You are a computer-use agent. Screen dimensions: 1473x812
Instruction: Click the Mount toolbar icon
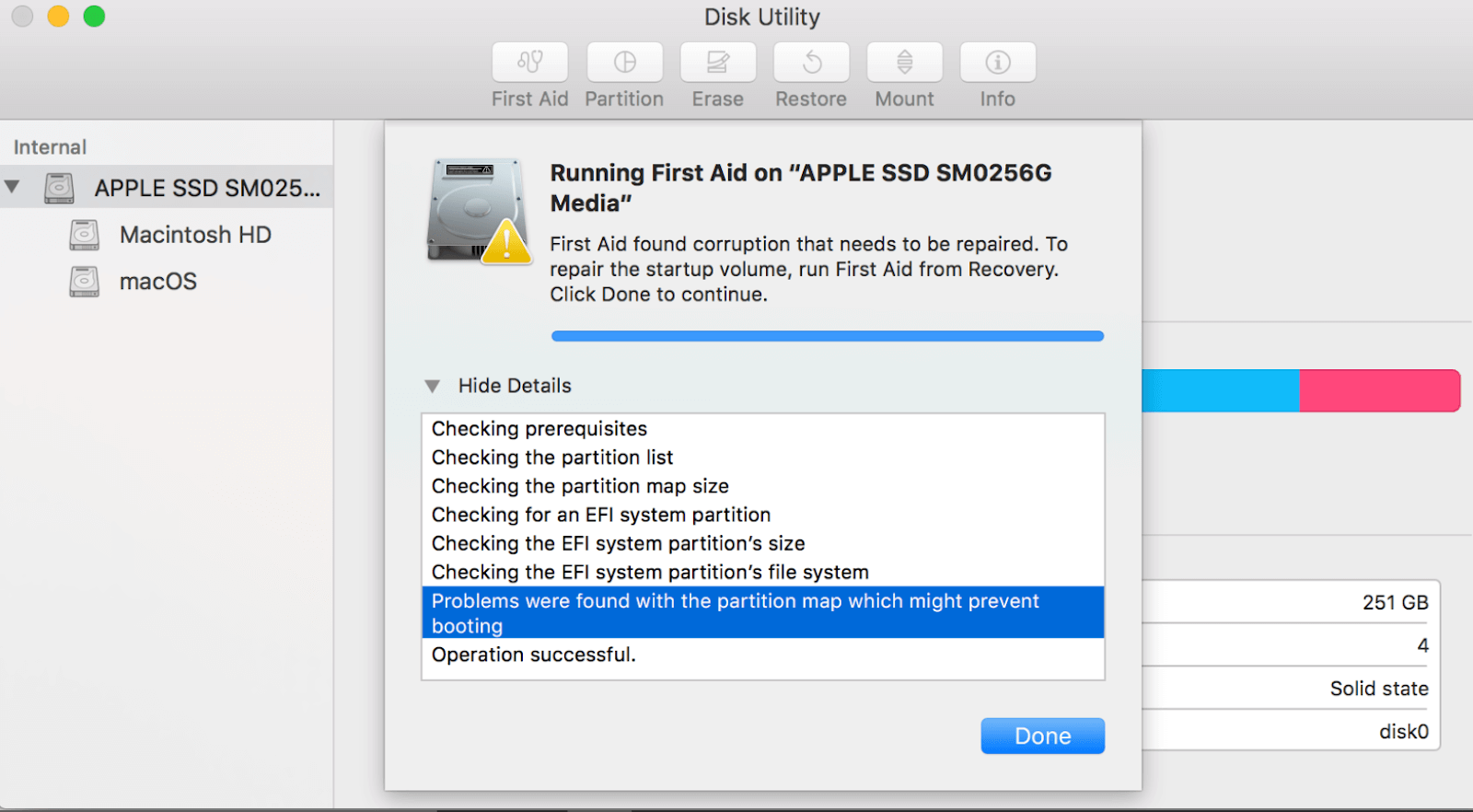(904, 62)
